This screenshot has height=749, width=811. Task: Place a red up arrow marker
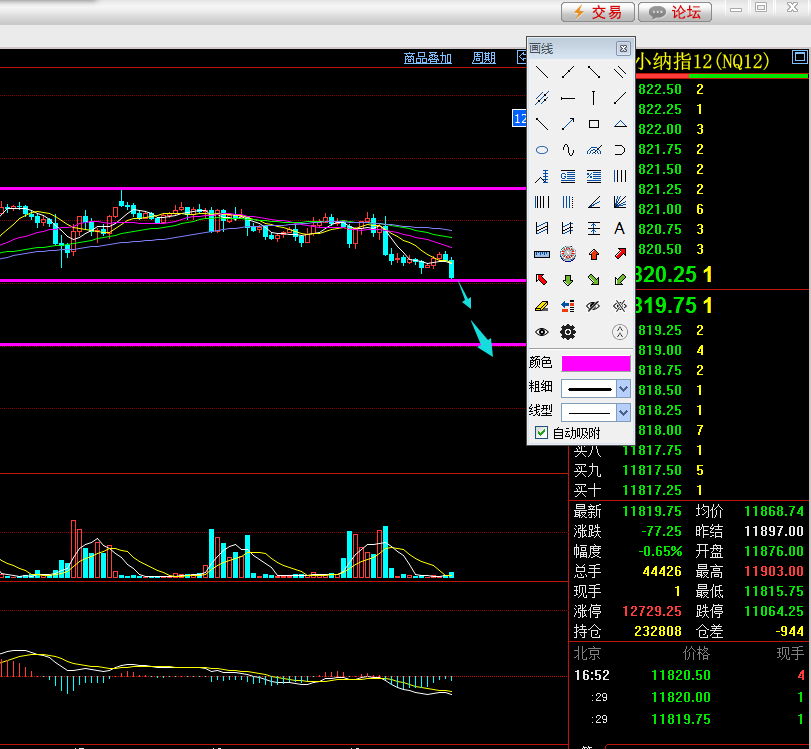click(x=594, y=254)
